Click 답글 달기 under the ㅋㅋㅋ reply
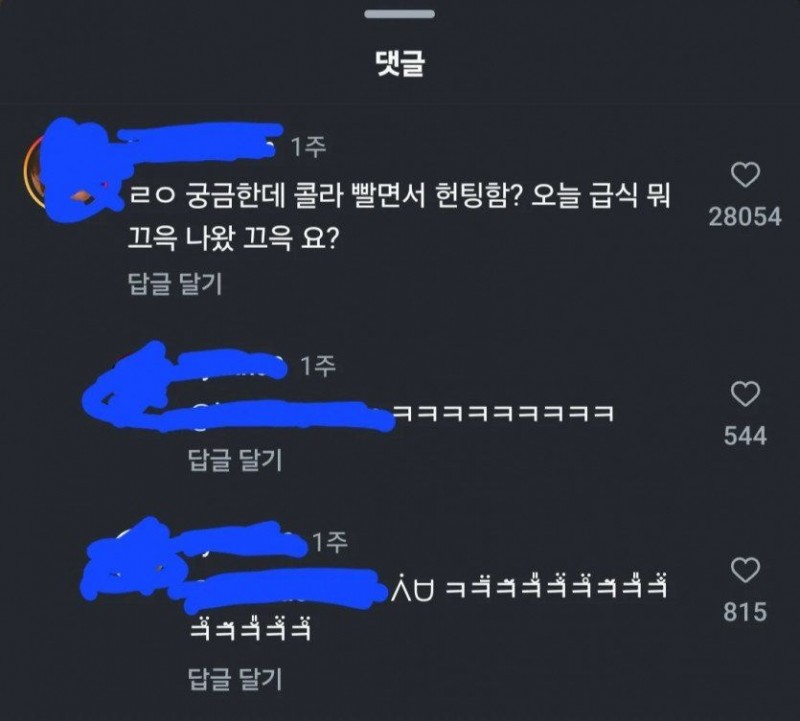This screenshot has width=800, height=721. [235, 460]
